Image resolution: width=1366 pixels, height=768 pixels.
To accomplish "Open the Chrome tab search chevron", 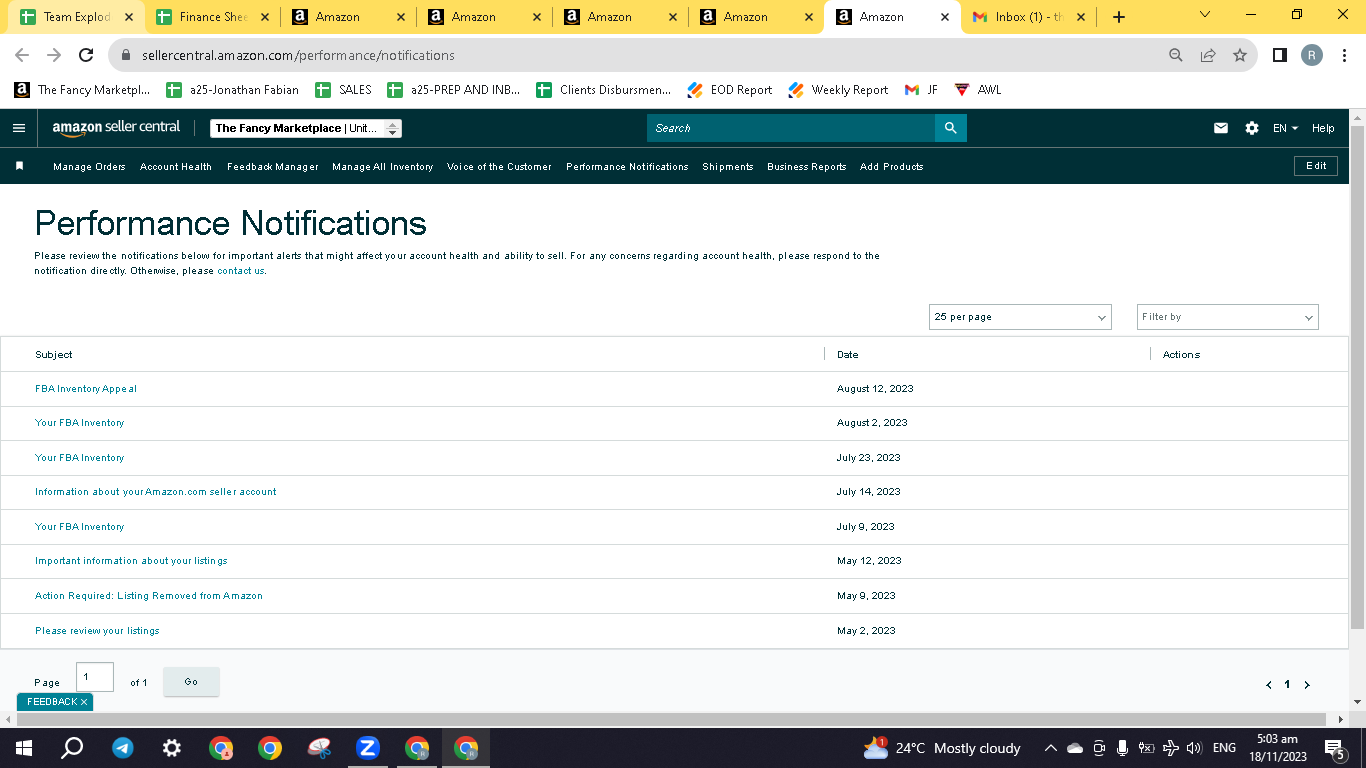I will [1204, 15].
